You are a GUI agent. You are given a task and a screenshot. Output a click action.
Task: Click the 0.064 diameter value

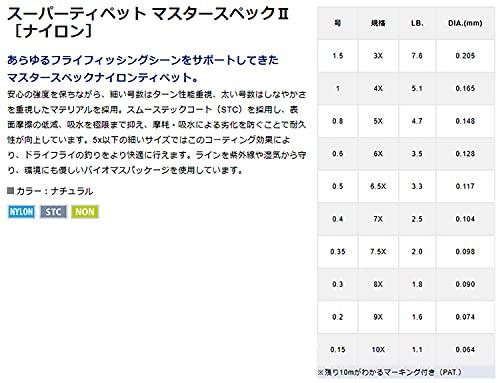465,350
